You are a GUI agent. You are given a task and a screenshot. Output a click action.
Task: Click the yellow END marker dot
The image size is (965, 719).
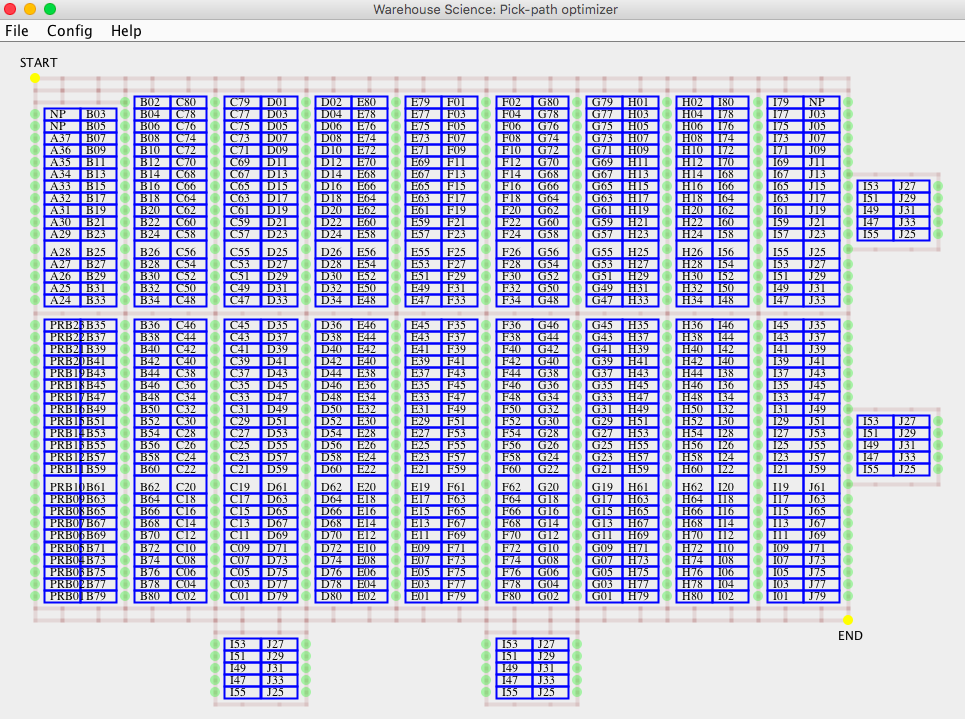pos(849,621)
